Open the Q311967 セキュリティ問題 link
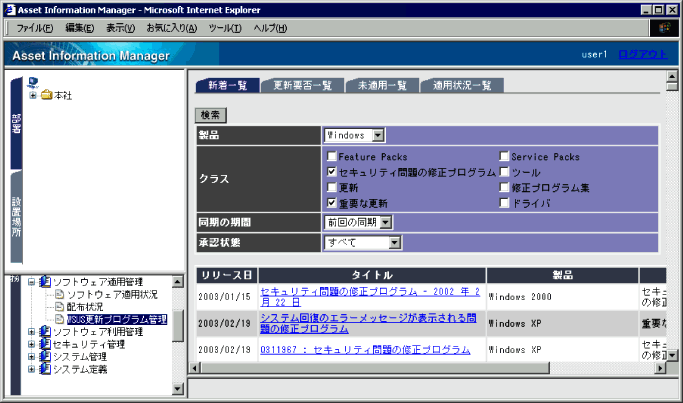Screen dimensions: 683x403 365,350
